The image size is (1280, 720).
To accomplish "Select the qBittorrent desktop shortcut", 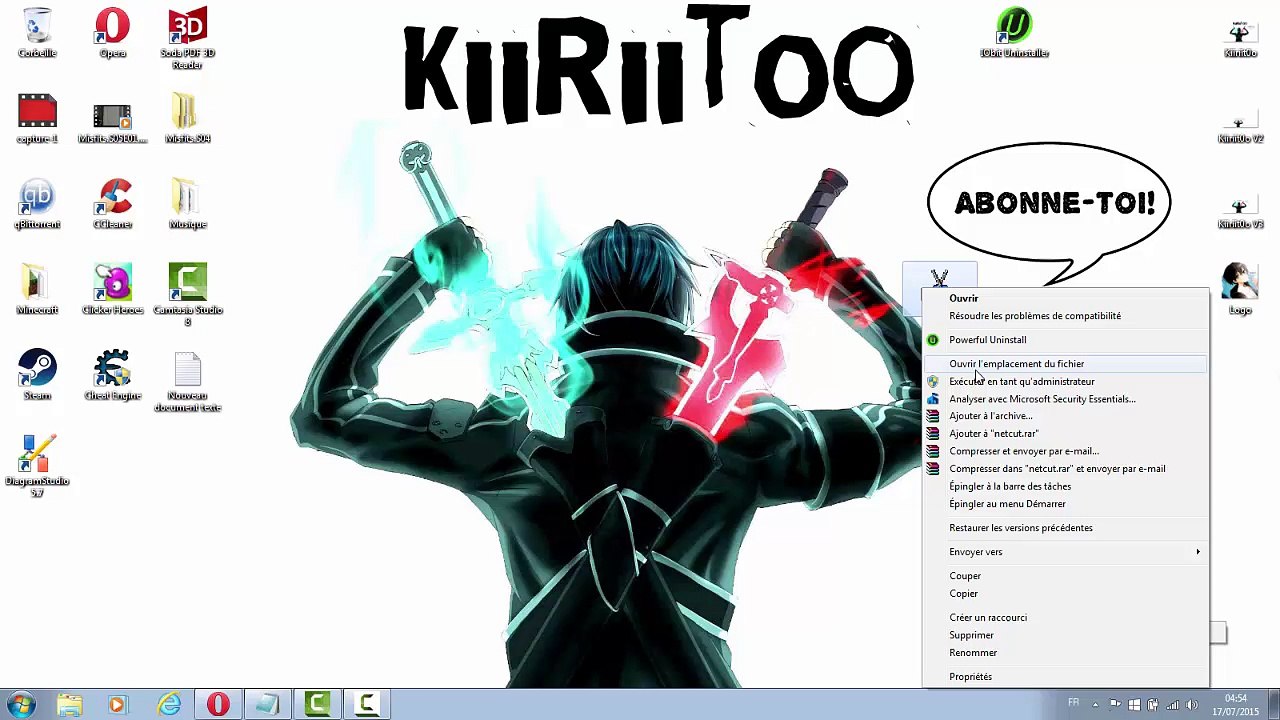I will click(37, 205).
